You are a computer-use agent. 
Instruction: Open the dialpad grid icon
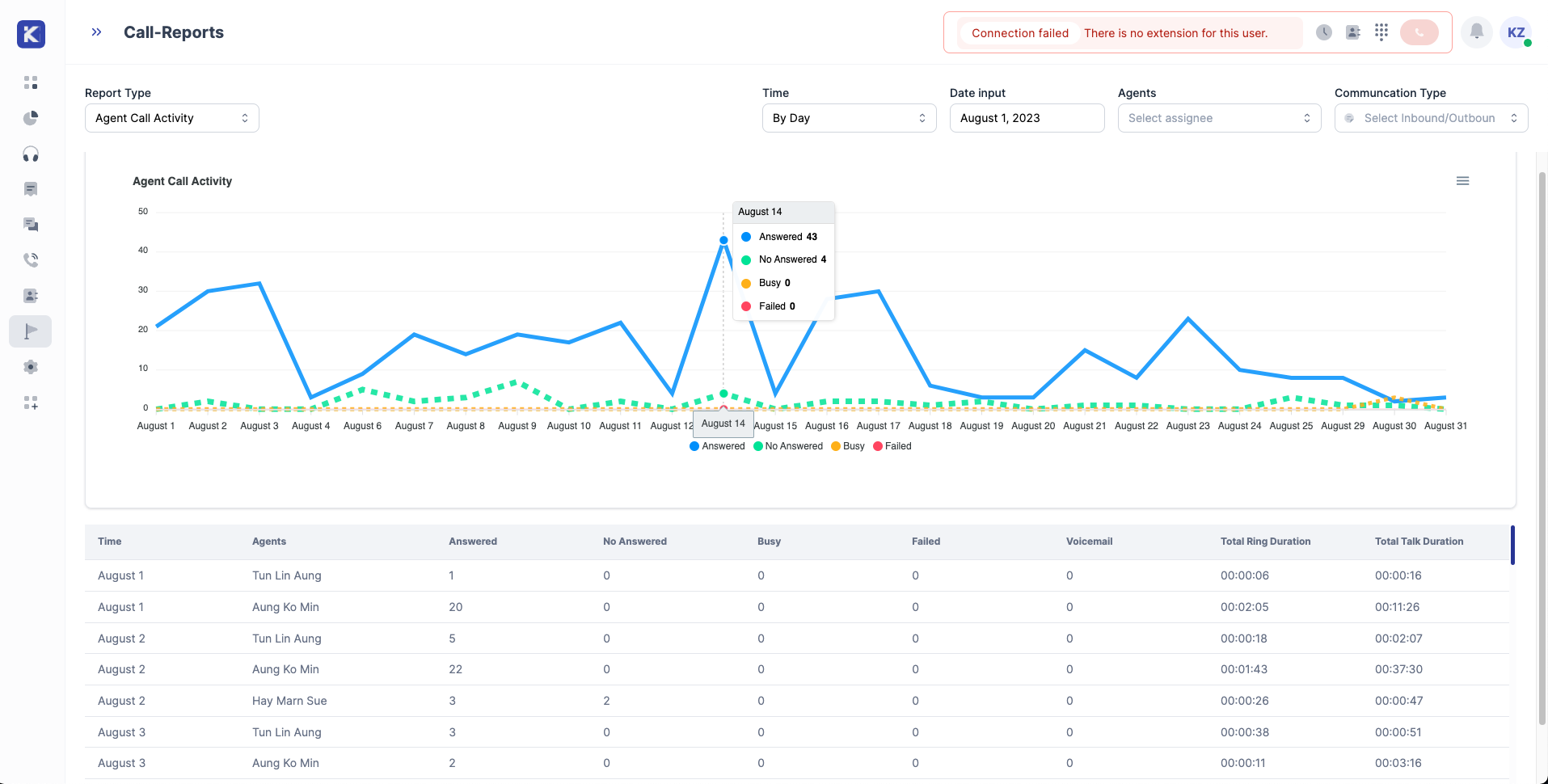1381,32
